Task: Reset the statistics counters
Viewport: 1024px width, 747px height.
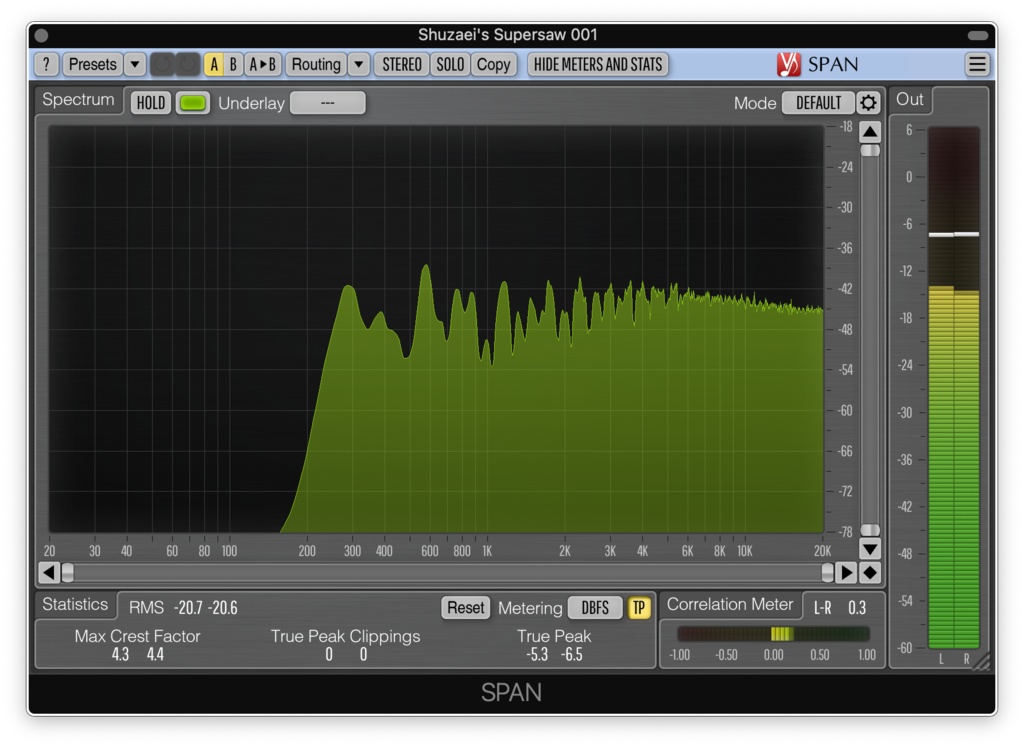Action: pos(466,608)
